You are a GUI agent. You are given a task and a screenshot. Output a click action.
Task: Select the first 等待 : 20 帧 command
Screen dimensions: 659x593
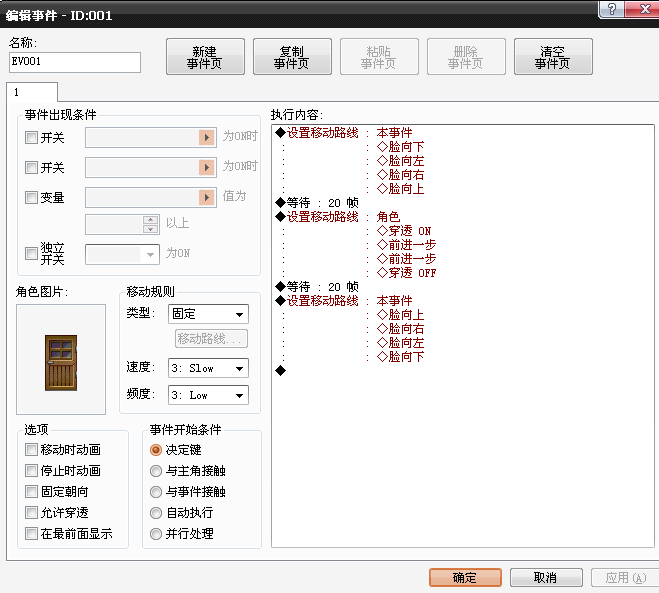pyautogui.click(x=317, y=203)
